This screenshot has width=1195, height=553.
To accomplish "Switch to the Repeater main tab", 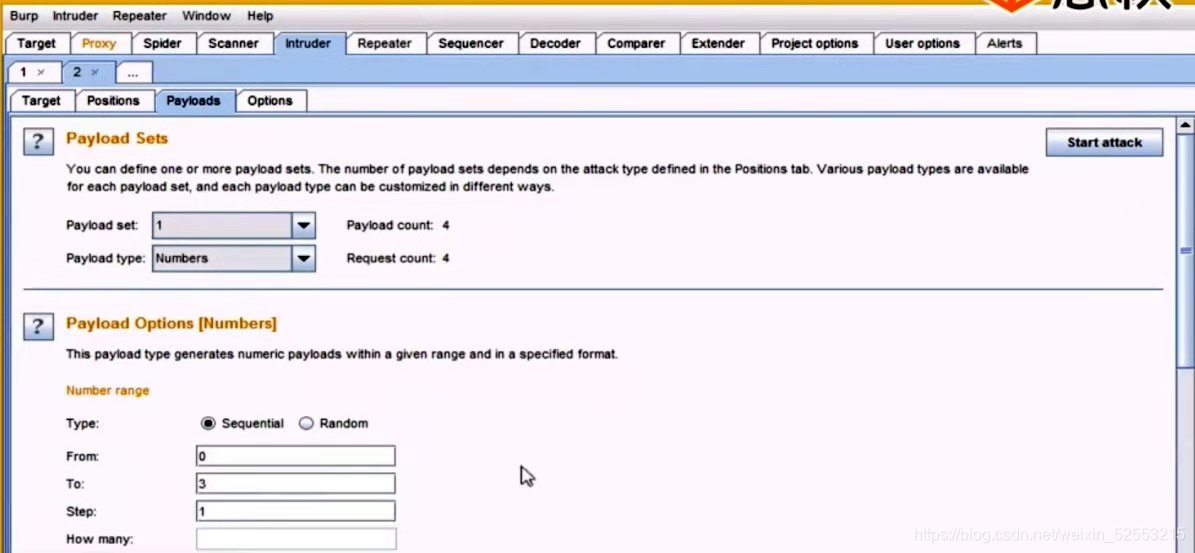I will point(384,43).
